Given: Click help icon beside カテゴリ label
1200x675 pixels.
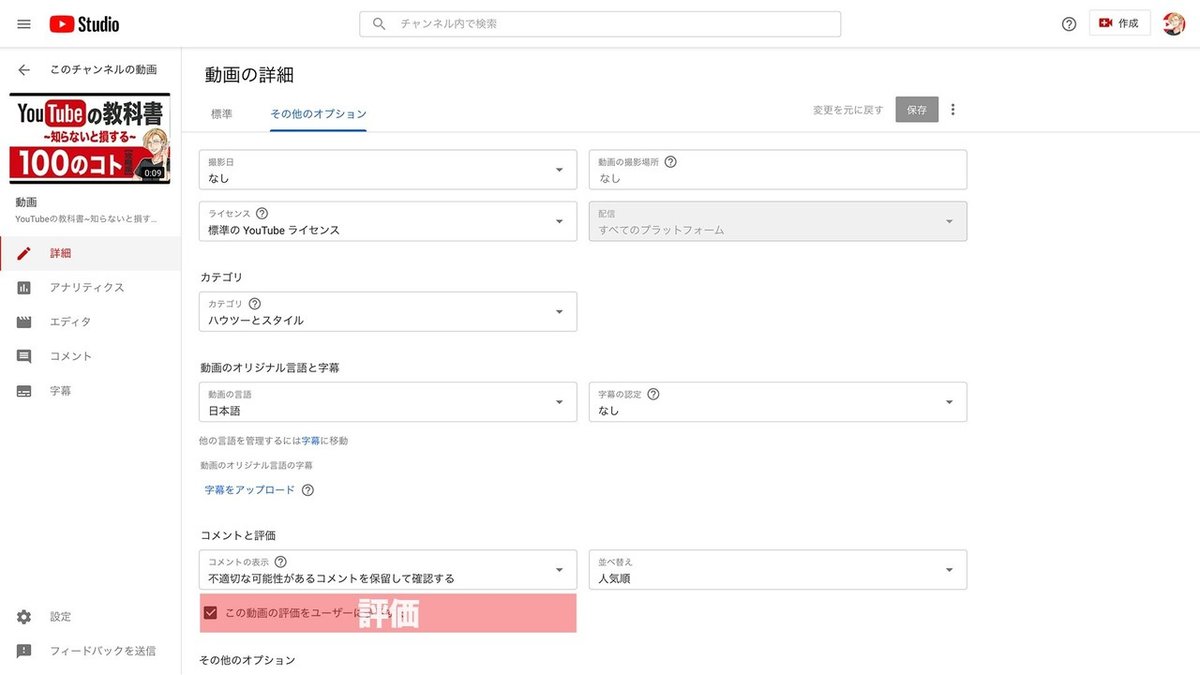Looking at the screenshot, I should [x=254, y=303].
